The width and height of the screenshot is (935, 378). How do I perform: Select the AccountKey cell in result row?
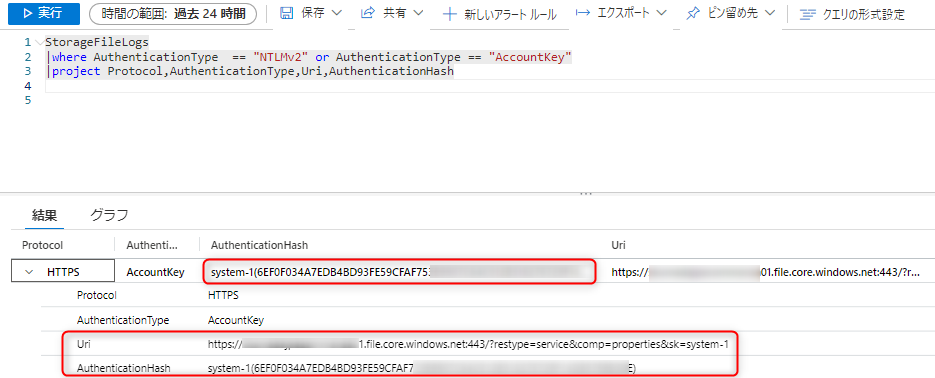156,272
